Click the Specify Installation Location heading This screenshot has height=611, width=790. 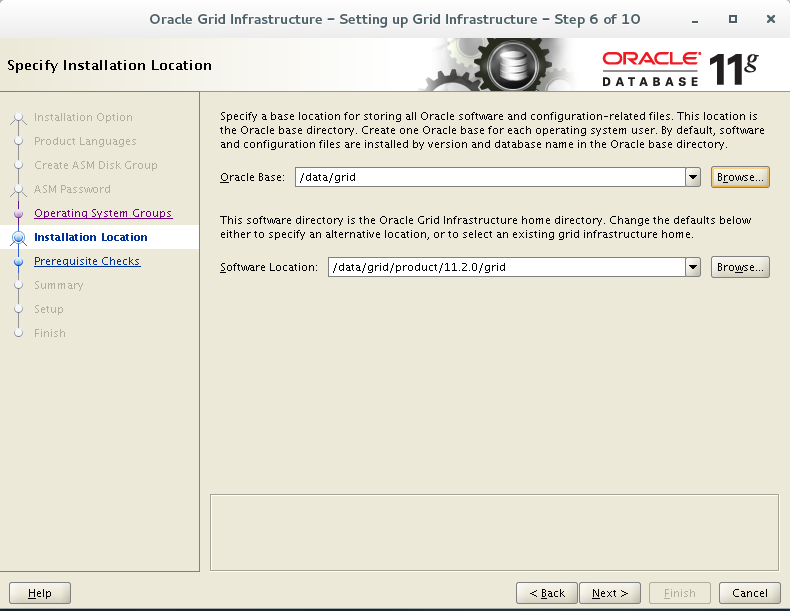tap(109, 65)
